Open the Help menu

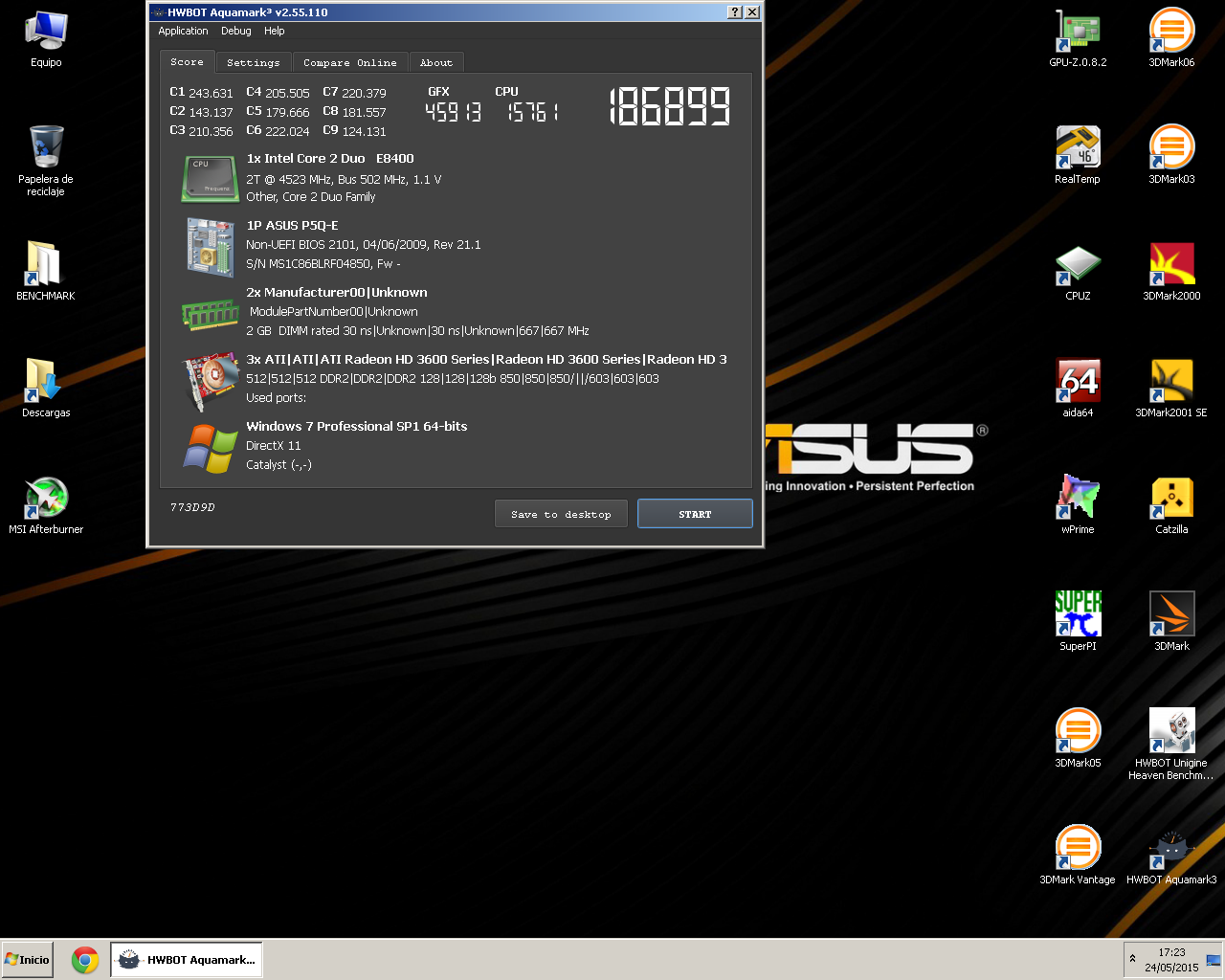pyautogui.click(x=275, y=31)
